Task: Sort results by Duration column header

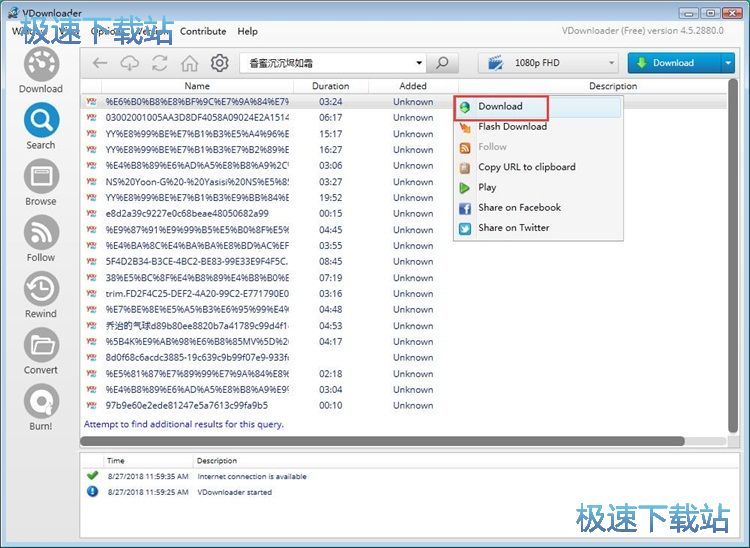Action: click(331, 86)
